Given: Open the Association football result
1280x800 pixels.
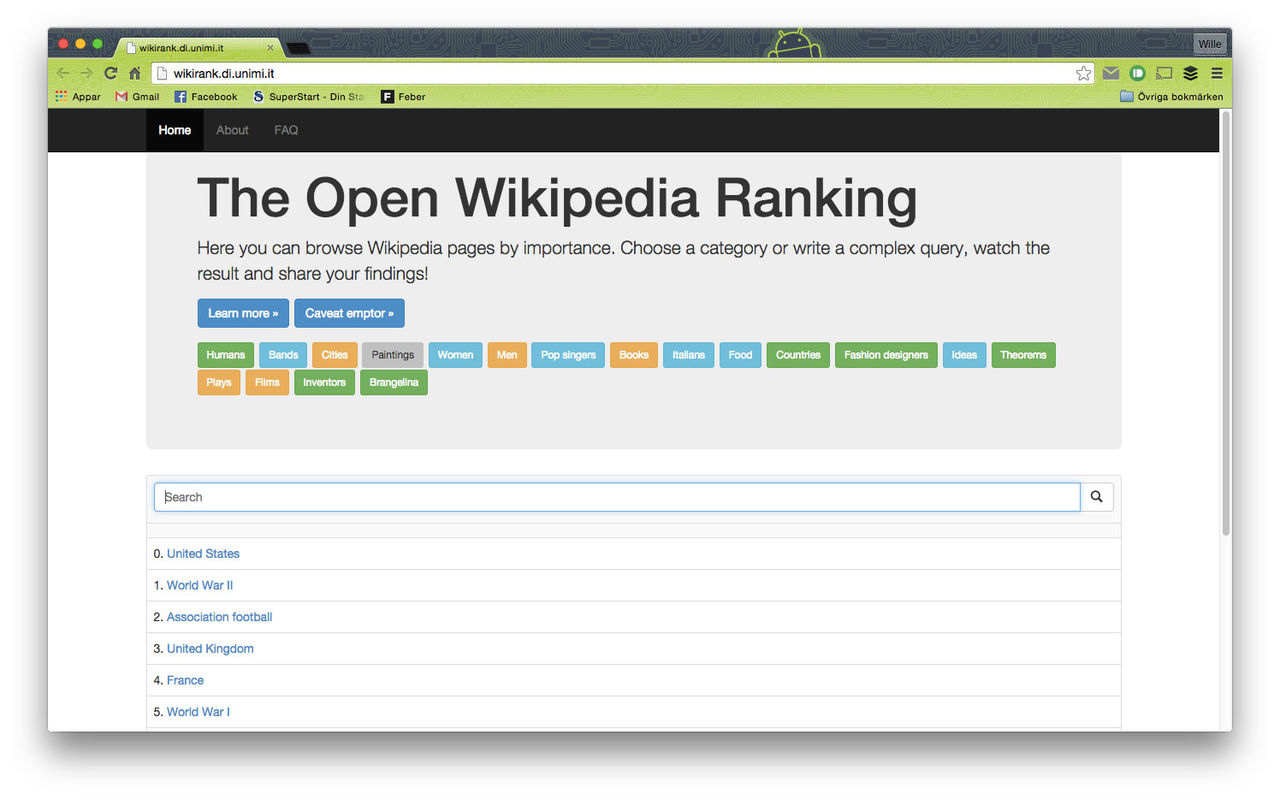Looking at the screenshot, I should [219, 617].
